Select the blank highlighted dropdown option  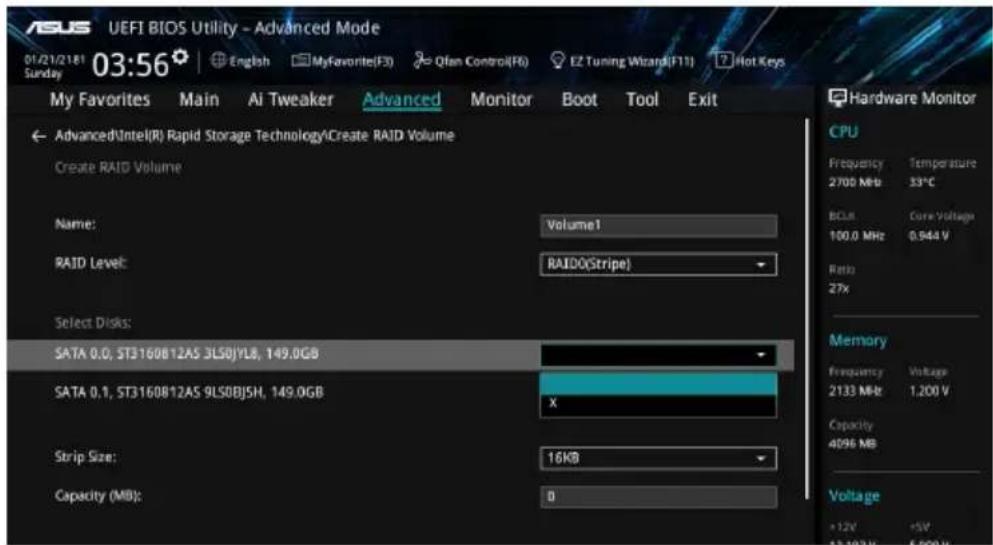pyautogui.click(x=658, y=384)
